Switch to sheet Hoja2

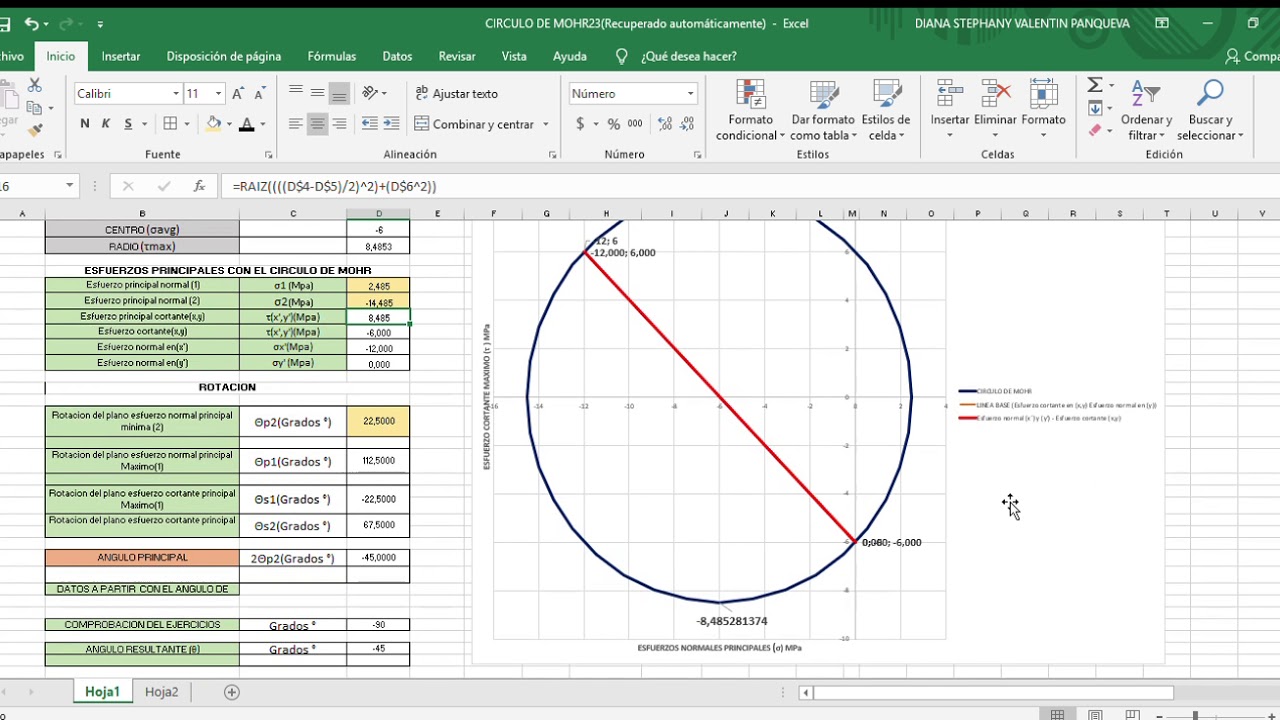(x=161, y=691)
